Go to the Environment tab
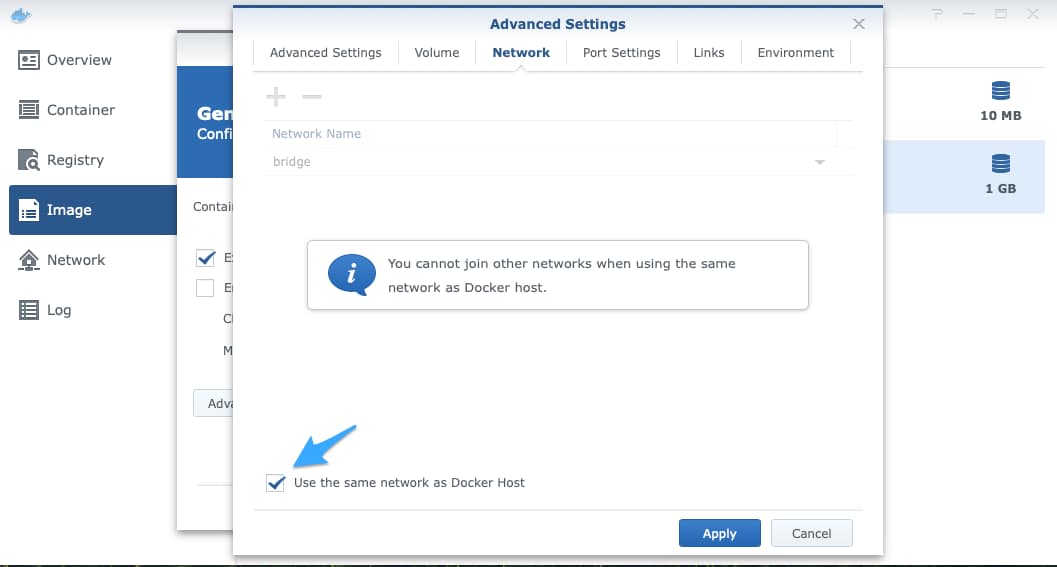The height and width of the screenshot is (567, 1057). pyautogui.click(x=795, y=53)
